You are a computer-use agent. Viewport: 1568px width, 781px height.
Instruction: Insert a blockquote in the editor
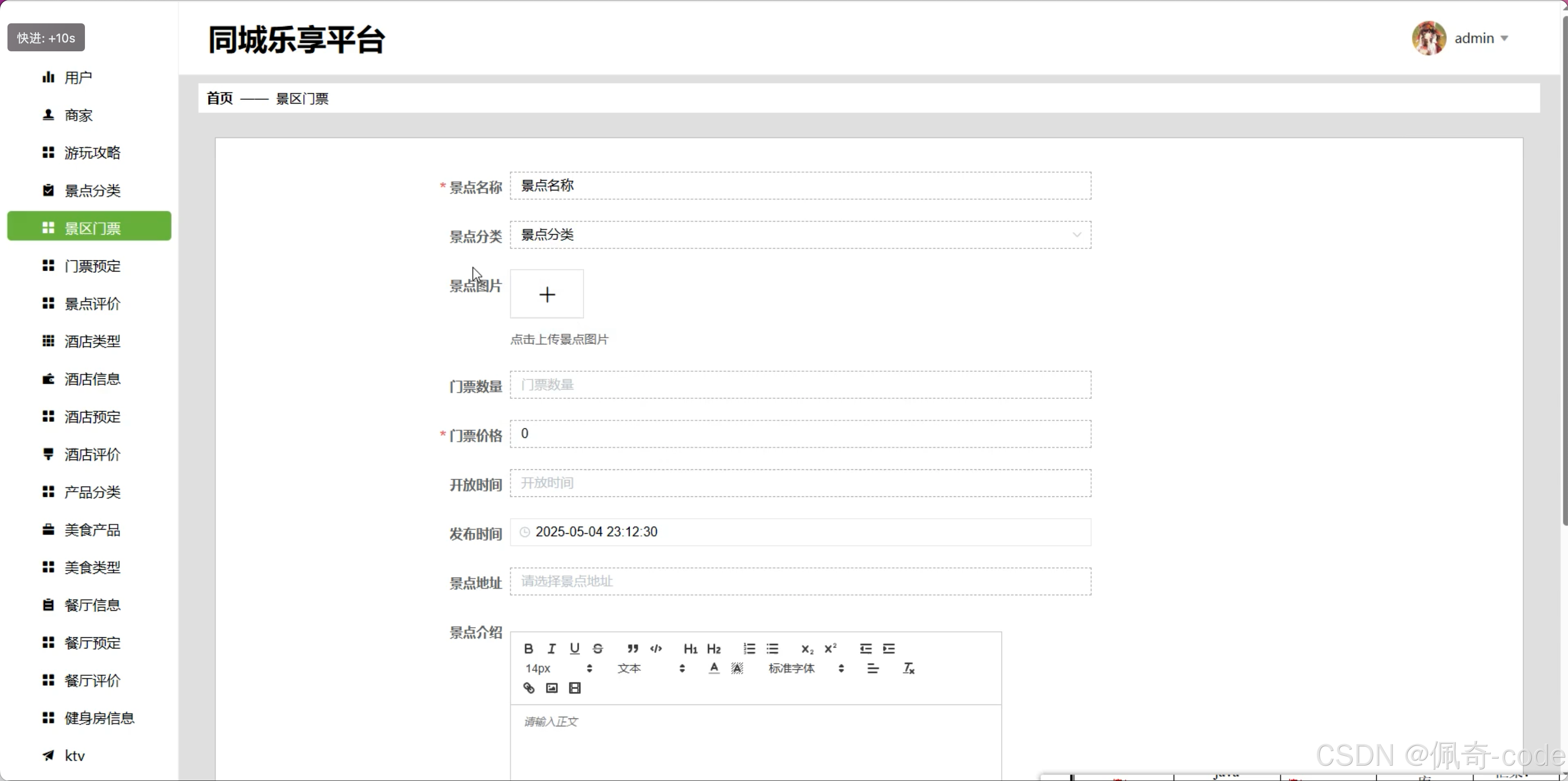632,649
